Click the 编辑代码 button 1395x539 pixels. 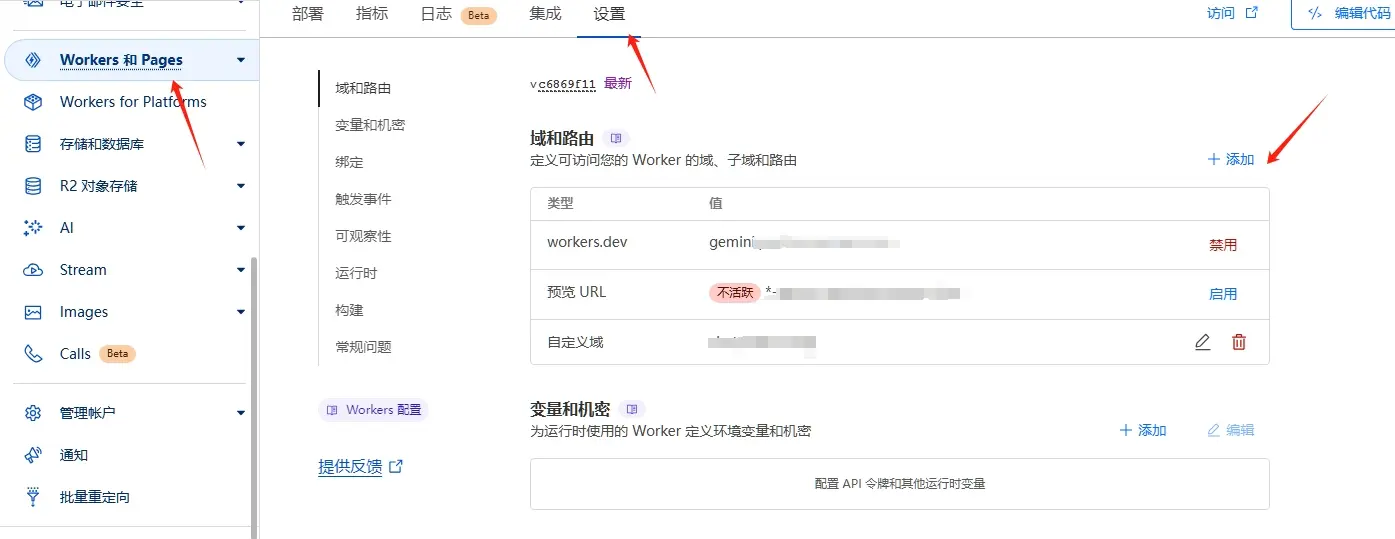click(x=1343, y=13)
